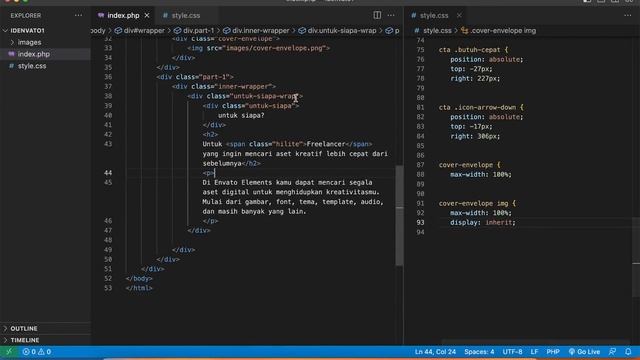Split the index.php editor to the right
This screenshot has height=360, width=640.
coord(377,15)
